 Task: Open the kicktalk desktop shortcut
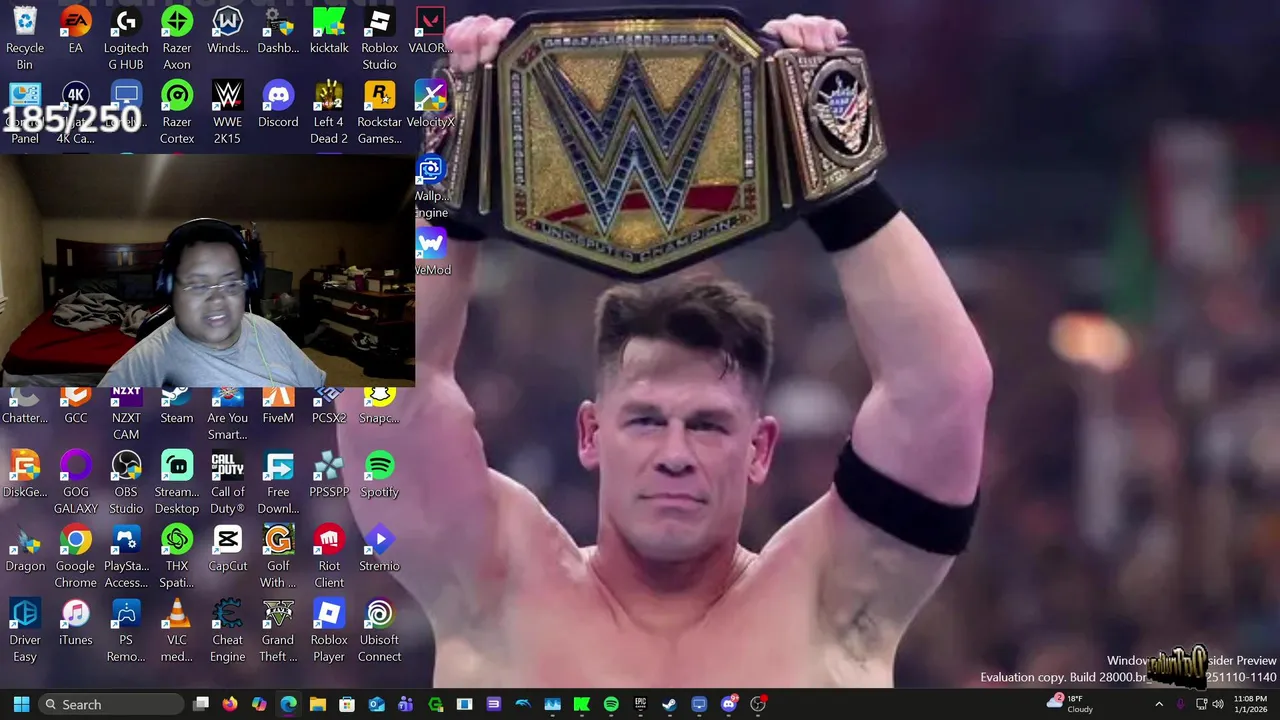coord(329,30)
